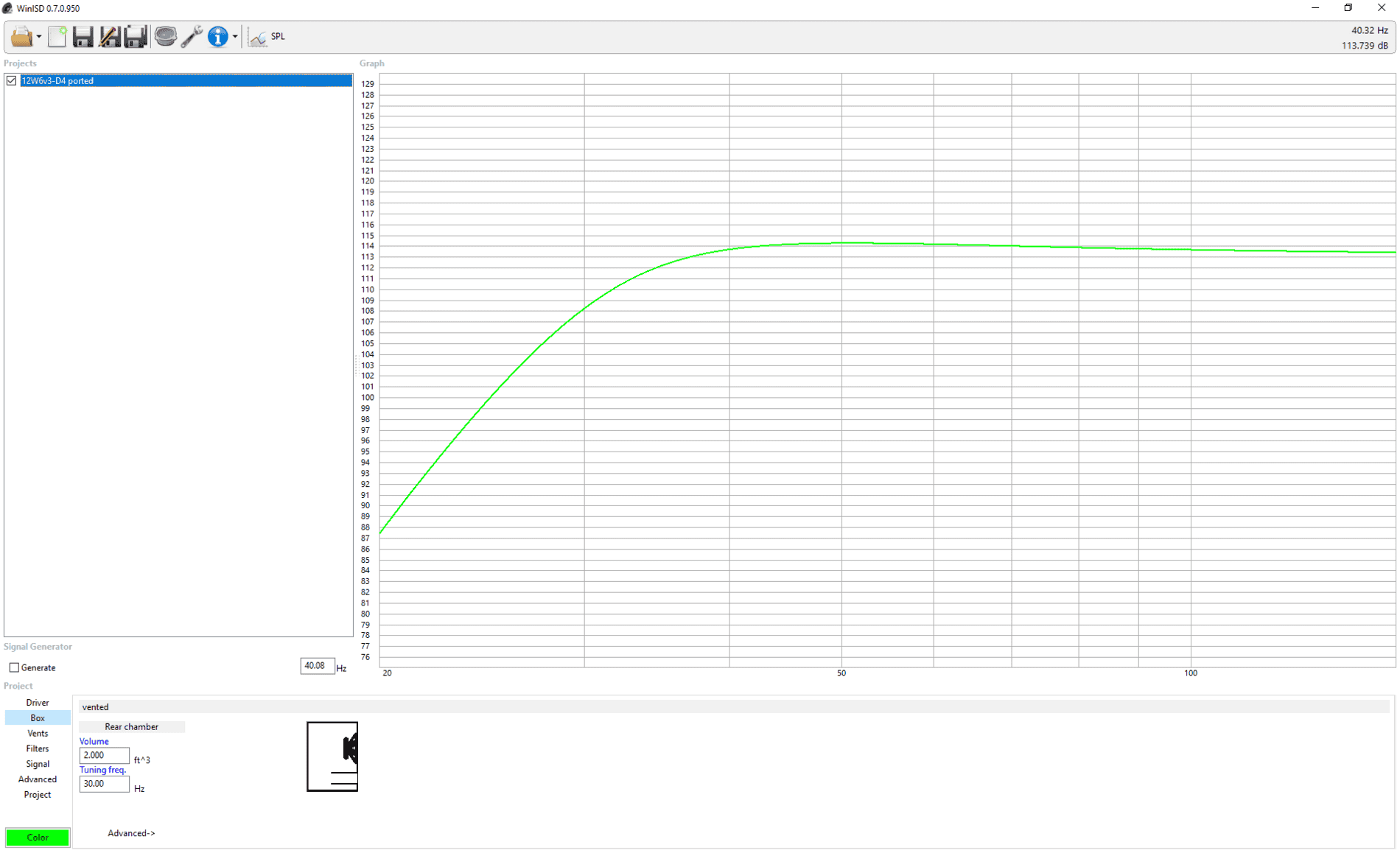Open the driver database speaker icon
Image resolution: width=1400 pixels, height=853 pixels.
coord(165,36)
